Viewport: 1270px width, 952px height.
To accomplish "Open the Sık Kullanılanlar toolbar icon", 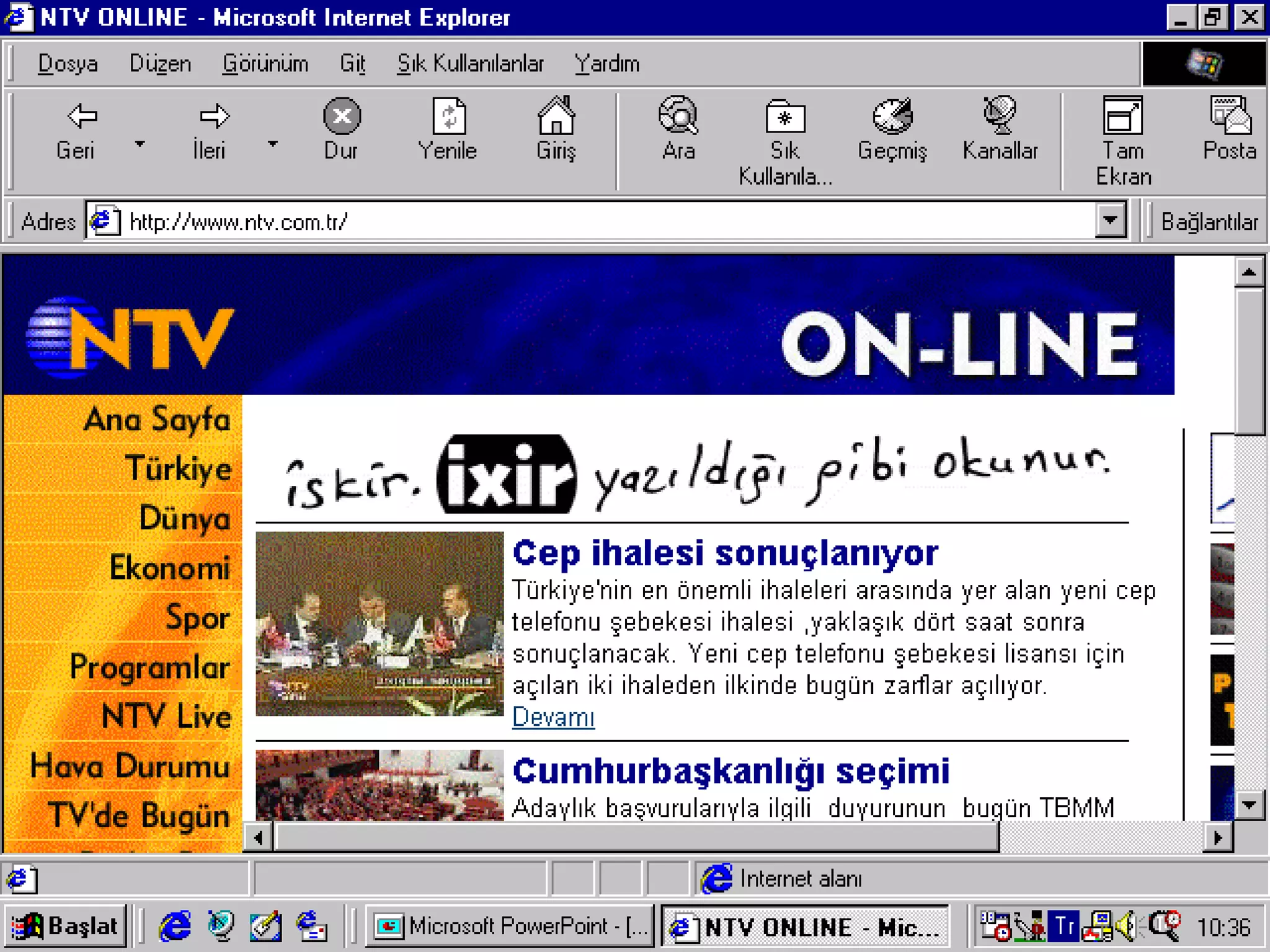I will click(x=785, y=117).
